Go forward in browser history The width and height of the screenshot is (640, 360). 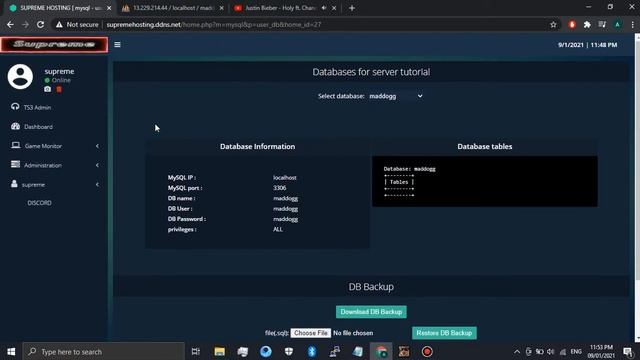coord(25,24)
